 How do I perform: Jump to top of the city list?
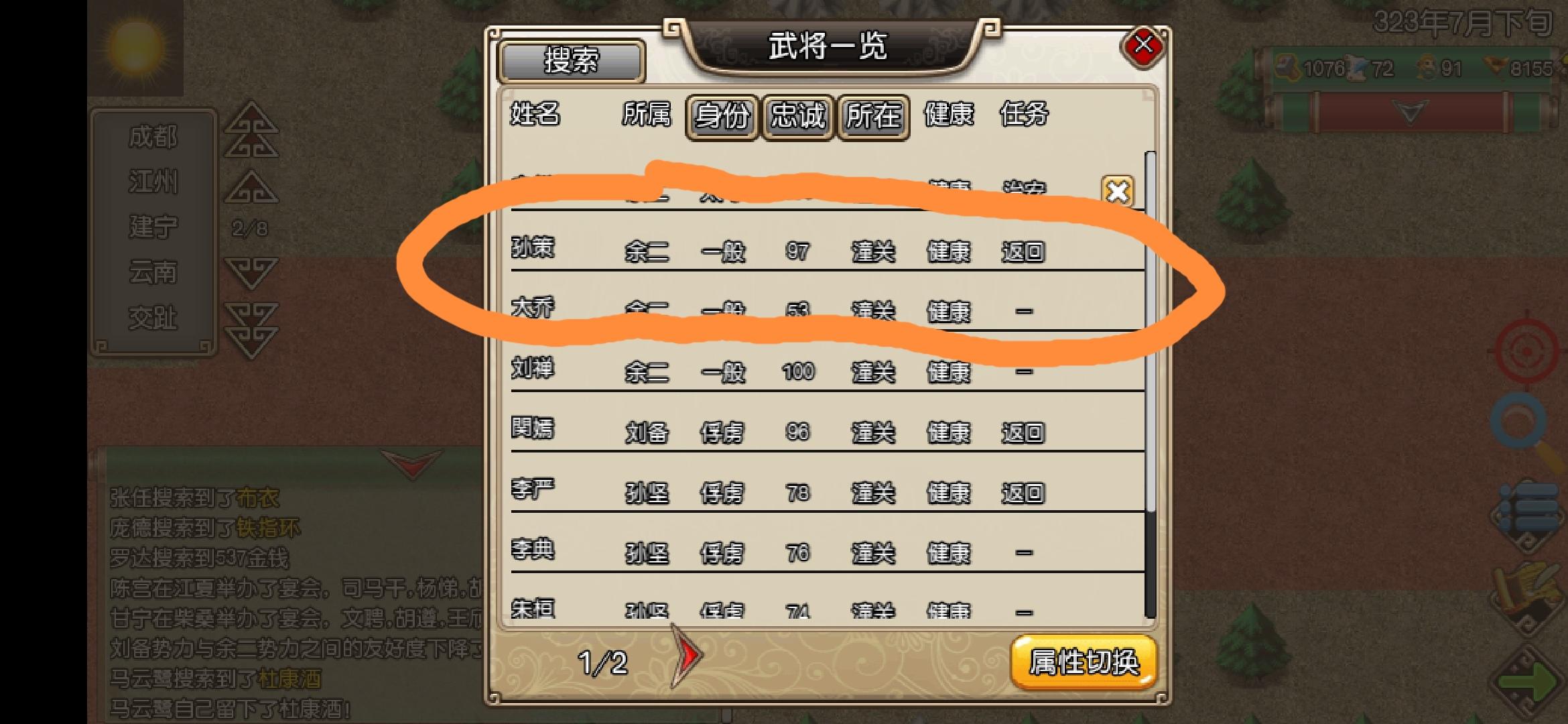[x=251, y=129]
